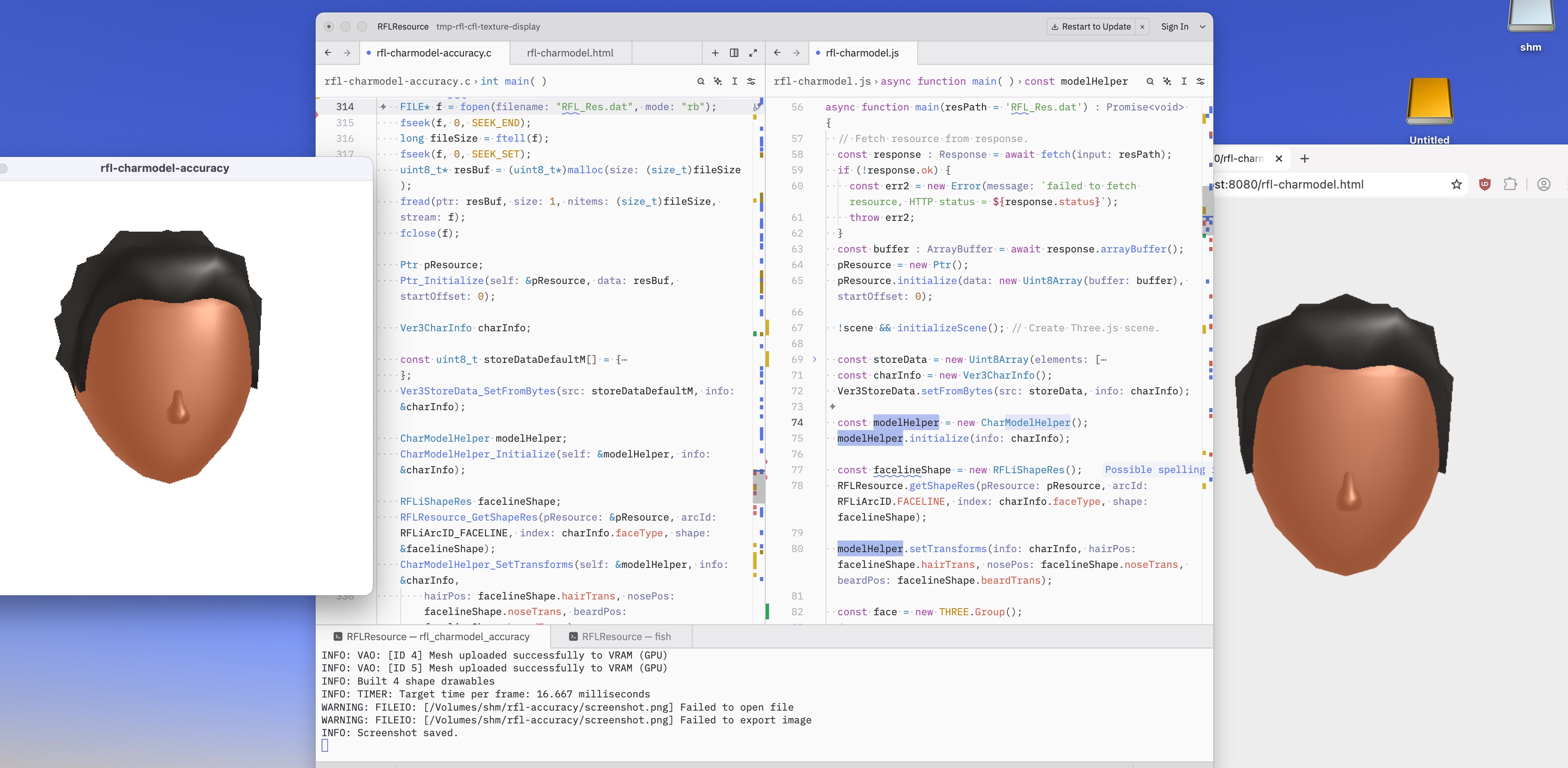Zoom the left editor pane to full size
The width and height of the screenshot is (1568, 768).
click(753, 53)
